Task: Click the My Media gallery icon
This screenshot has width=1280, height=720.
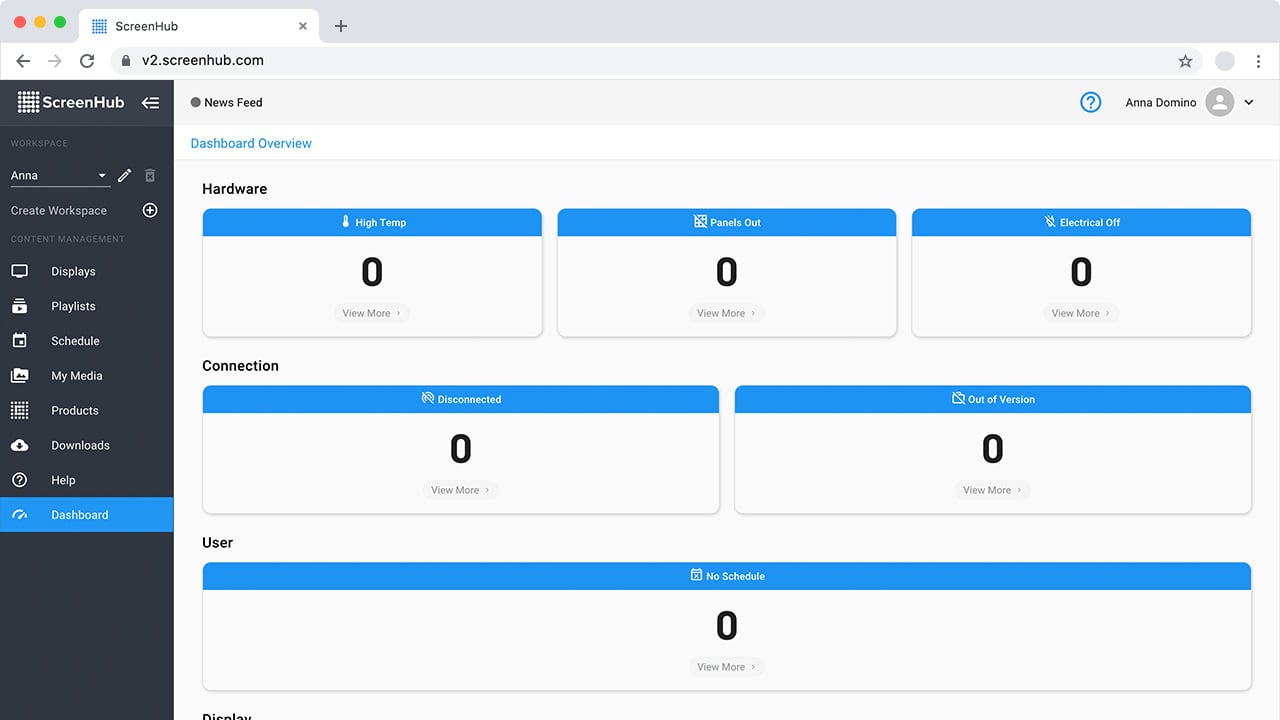Action: [19, 376]
